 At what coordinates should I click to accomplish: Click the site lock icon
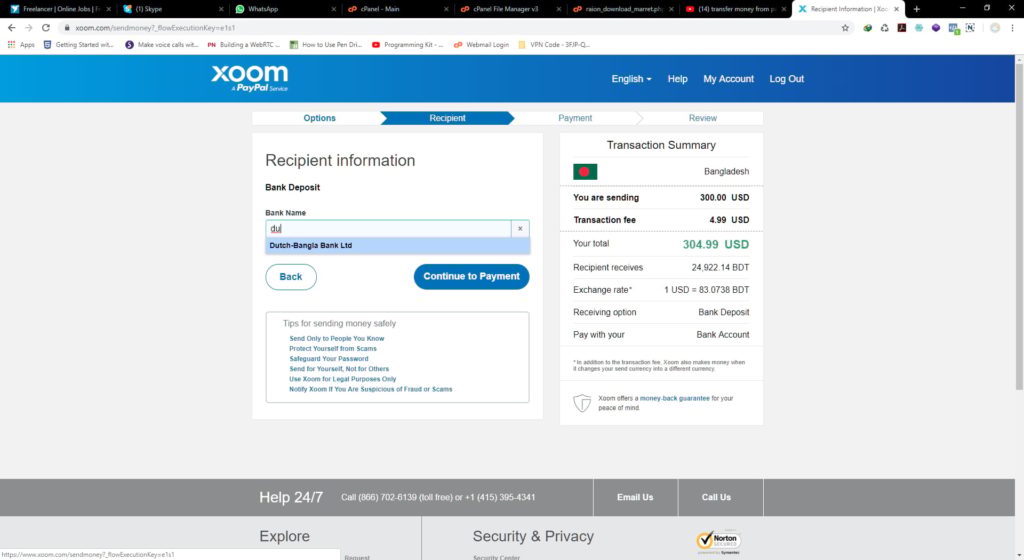67,28
